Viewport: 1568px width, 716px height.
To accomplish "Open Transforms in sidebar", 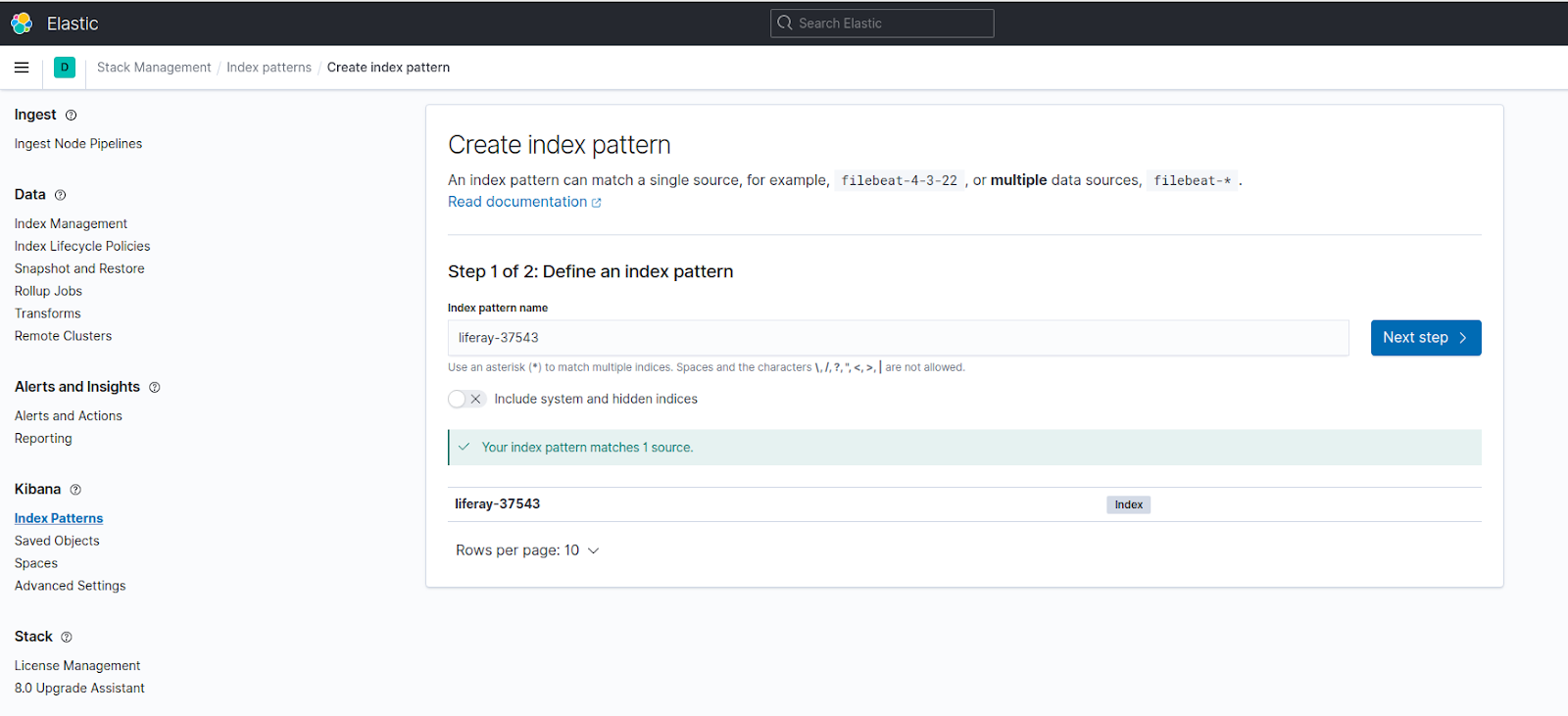I will coord(48,314).
